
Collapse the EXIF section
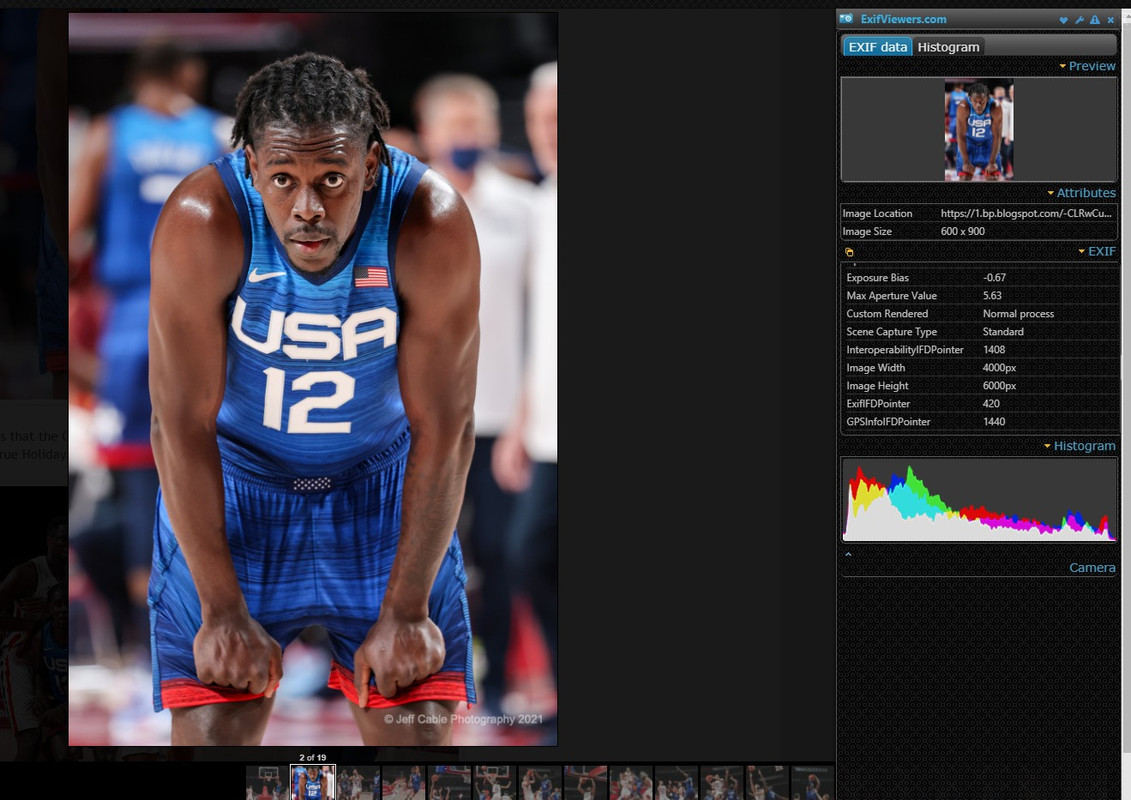tap(1096, 251)
